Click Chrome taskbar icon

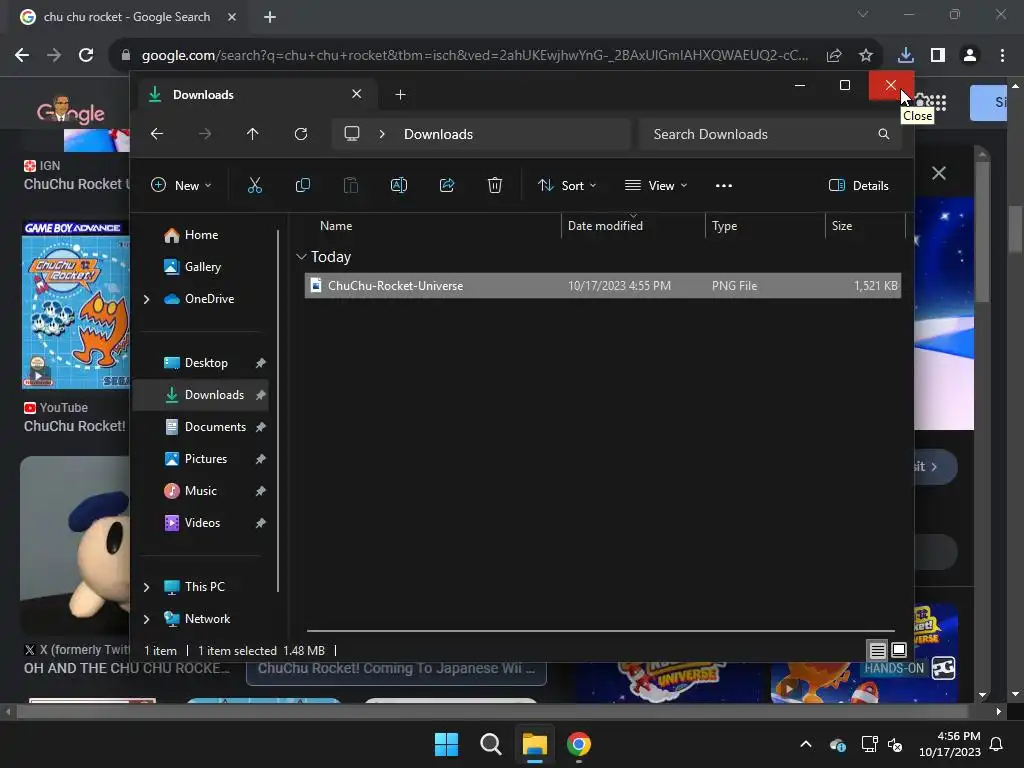coord(579,744)
